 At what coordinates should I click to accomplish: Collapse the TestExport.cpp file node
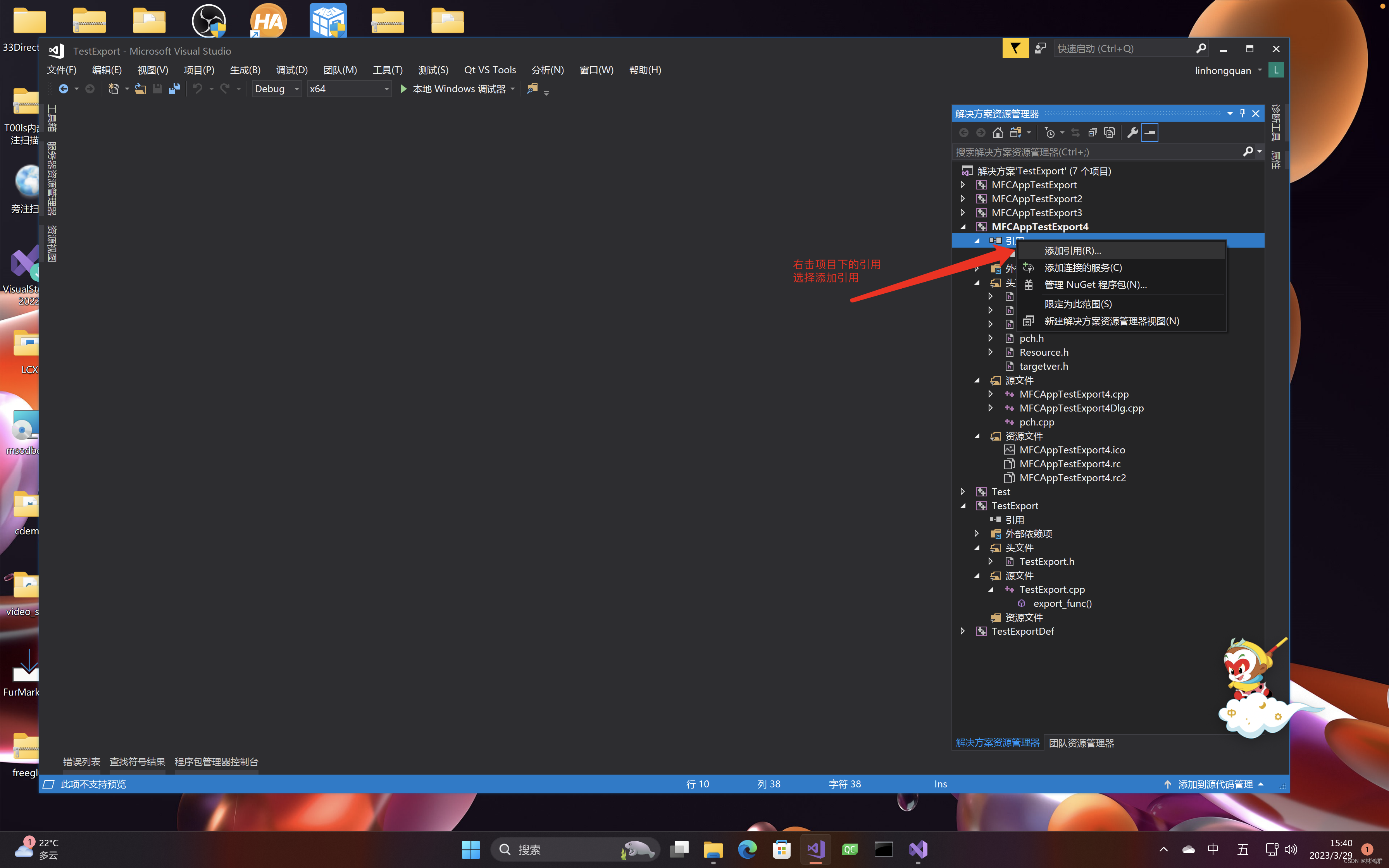click(x=991, y=589)
